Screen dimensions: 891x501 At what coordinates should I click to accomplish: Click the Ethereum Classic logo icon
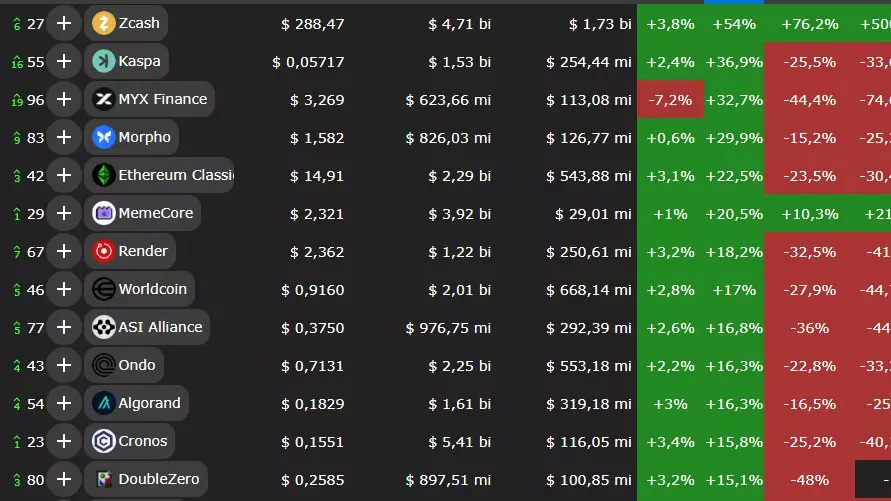103,175
